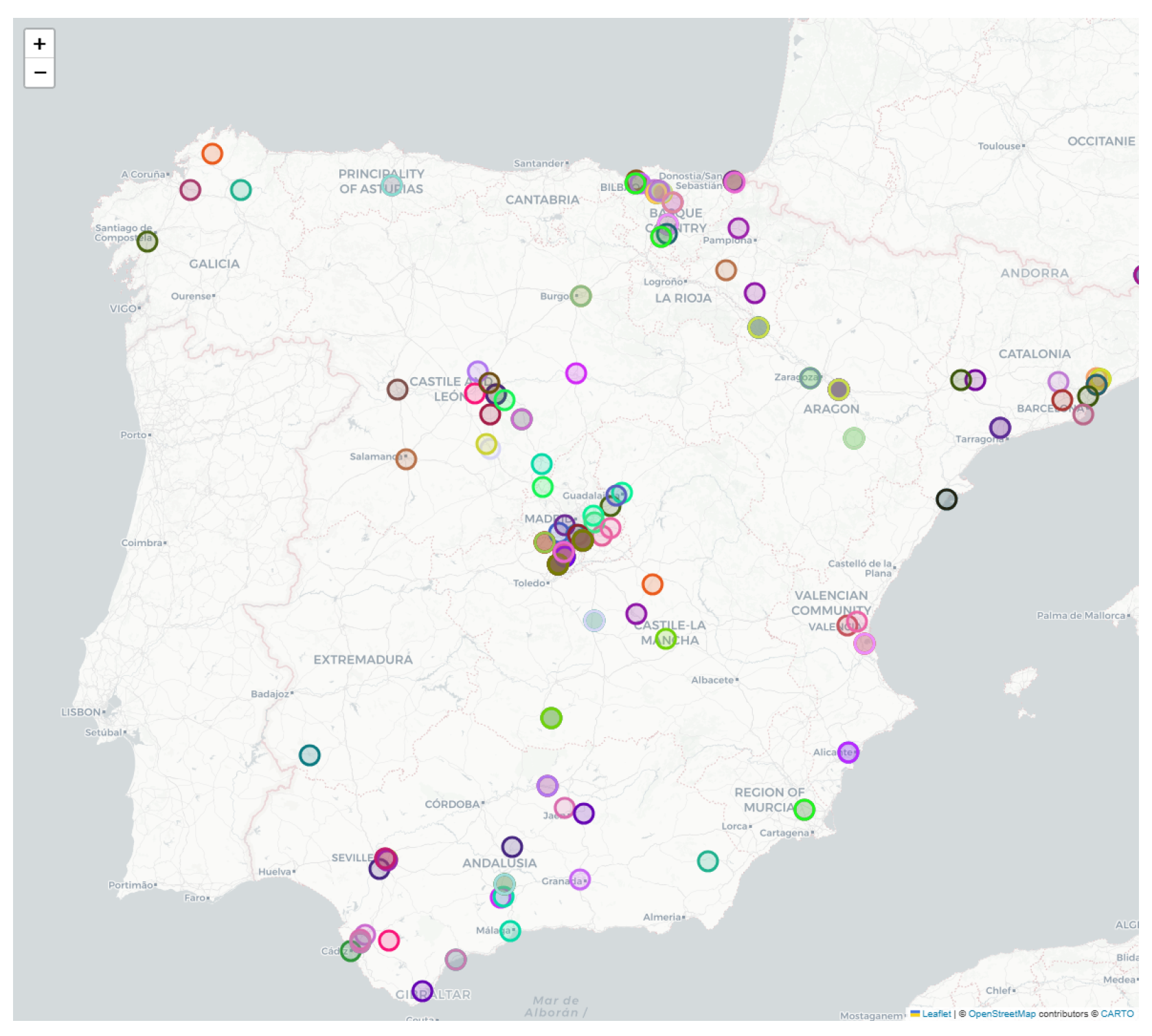Click the green marker in Region of Murcia

tap(804, 810)
